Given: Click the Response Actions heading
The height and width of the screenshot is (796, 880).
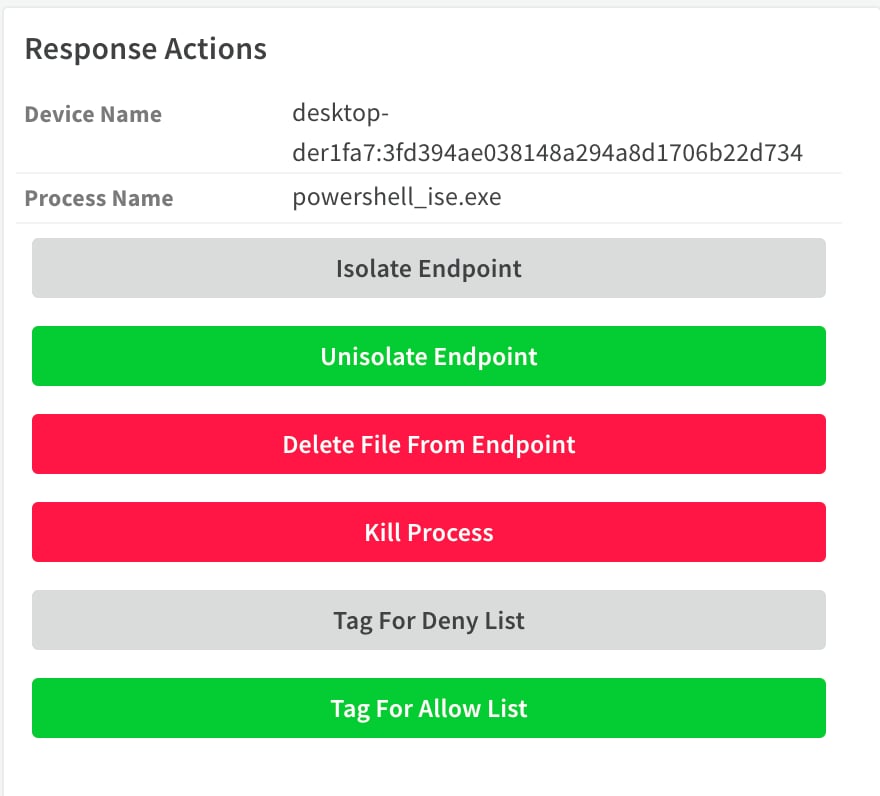Looking at the screenshot, I should pos(146,49).
